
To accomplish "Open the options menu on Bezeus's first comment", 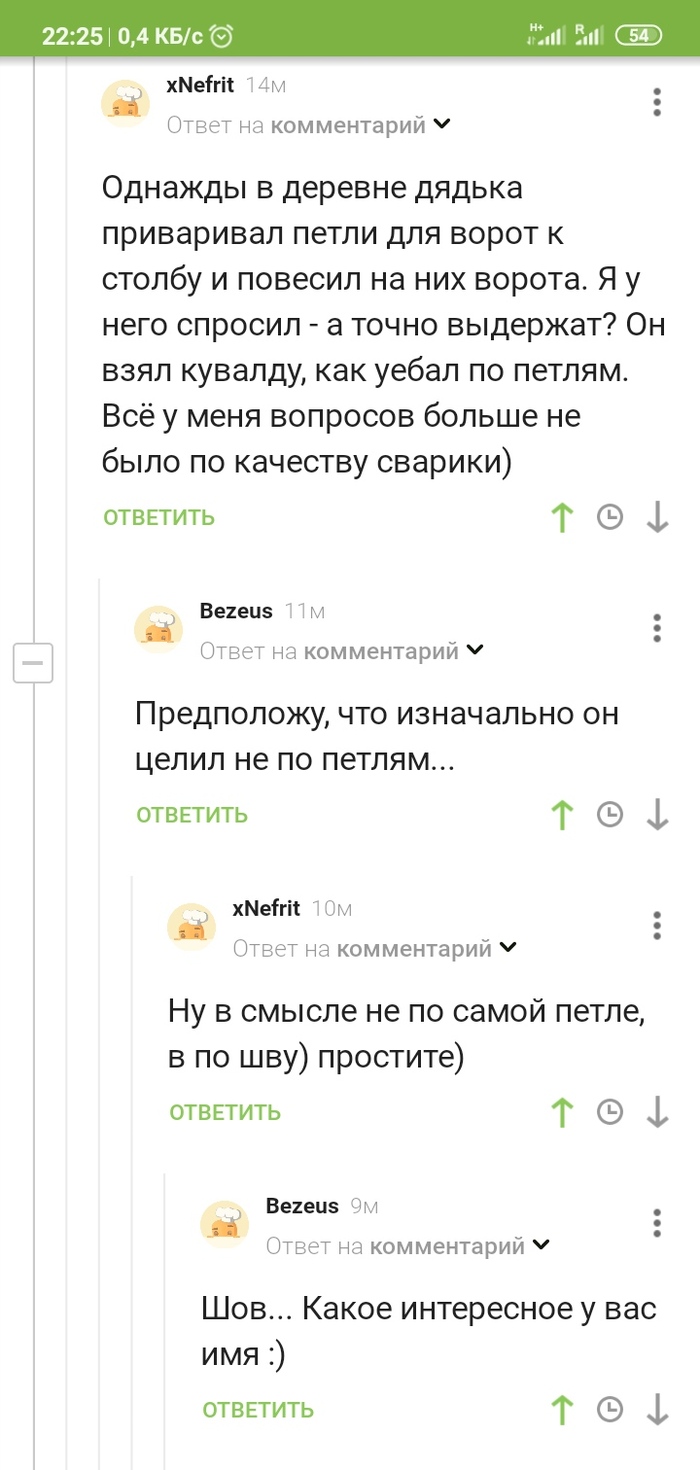I will [657, 628].
